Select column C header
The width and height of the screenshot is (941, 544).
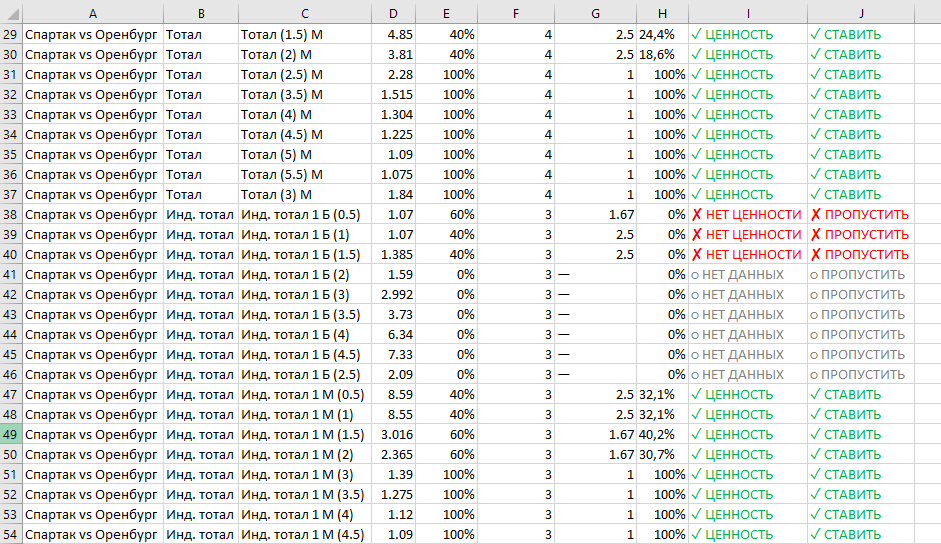click(x=305, y=13)
